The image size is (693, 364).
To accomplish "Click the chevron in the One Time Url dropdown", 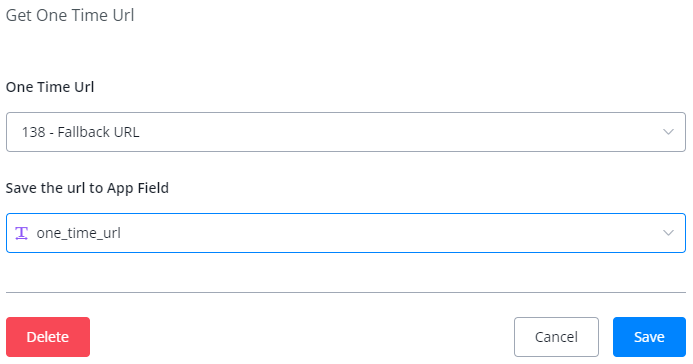I will tap(668, 132).
